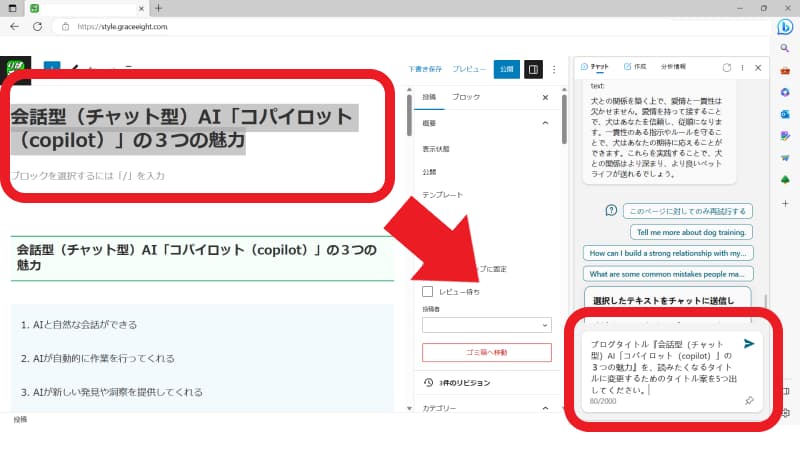Image resolution: width=800 pixels, height=450 pixels.
Task: Click the post title text field
Action: click(184, 128)
